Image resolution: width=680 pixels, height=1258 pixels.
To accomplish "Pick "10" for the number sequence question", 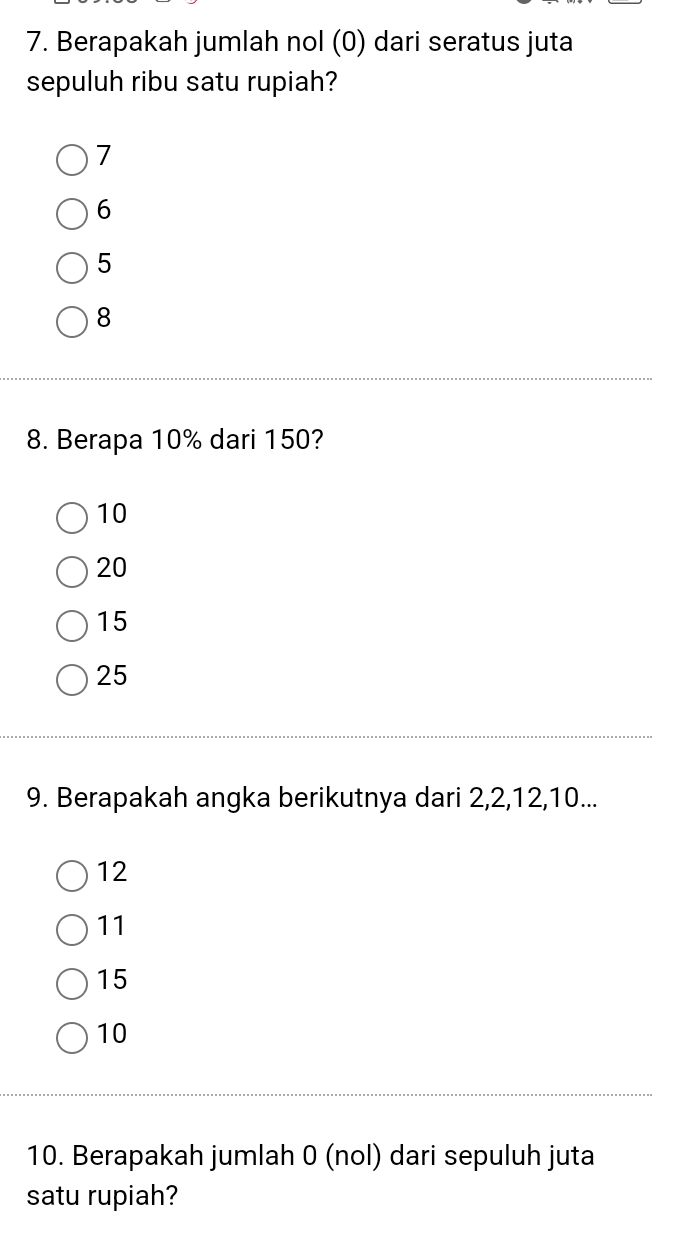I will [71, 1037].
